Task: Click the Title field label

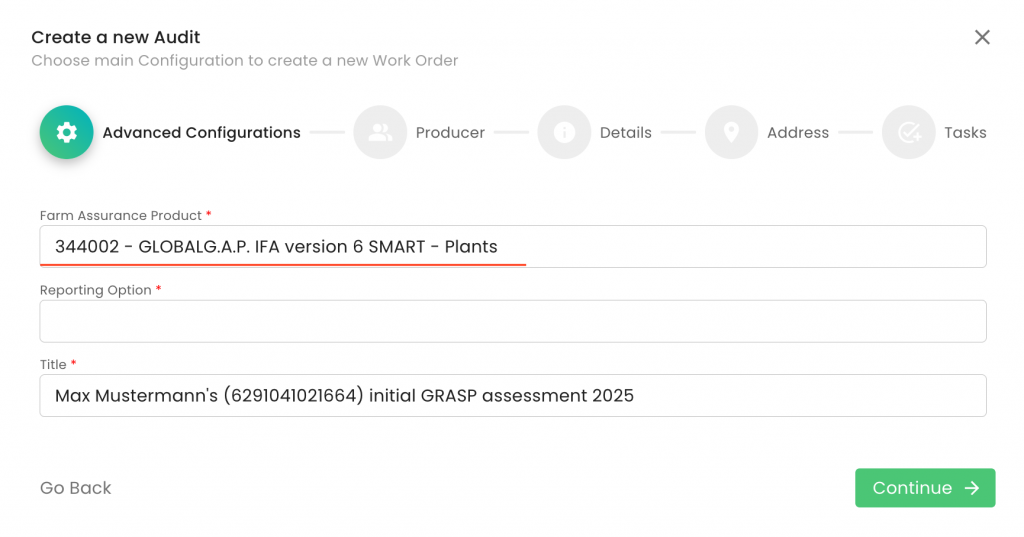Action: click(x=53, y=365)
